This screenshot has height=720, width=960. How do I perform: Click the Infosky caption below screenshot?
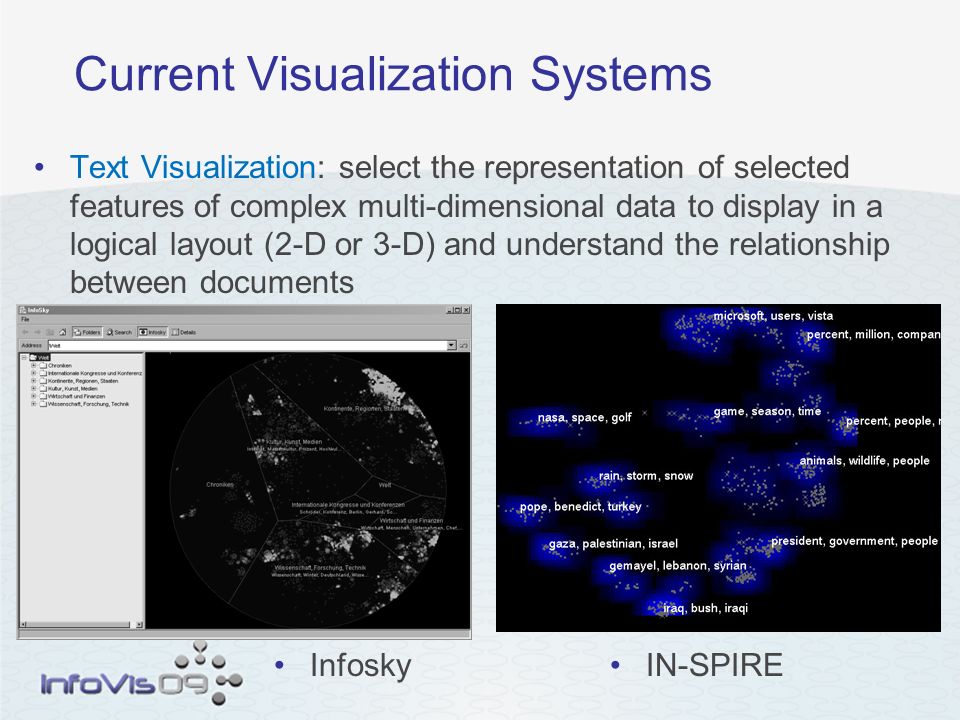click(361, 666)
